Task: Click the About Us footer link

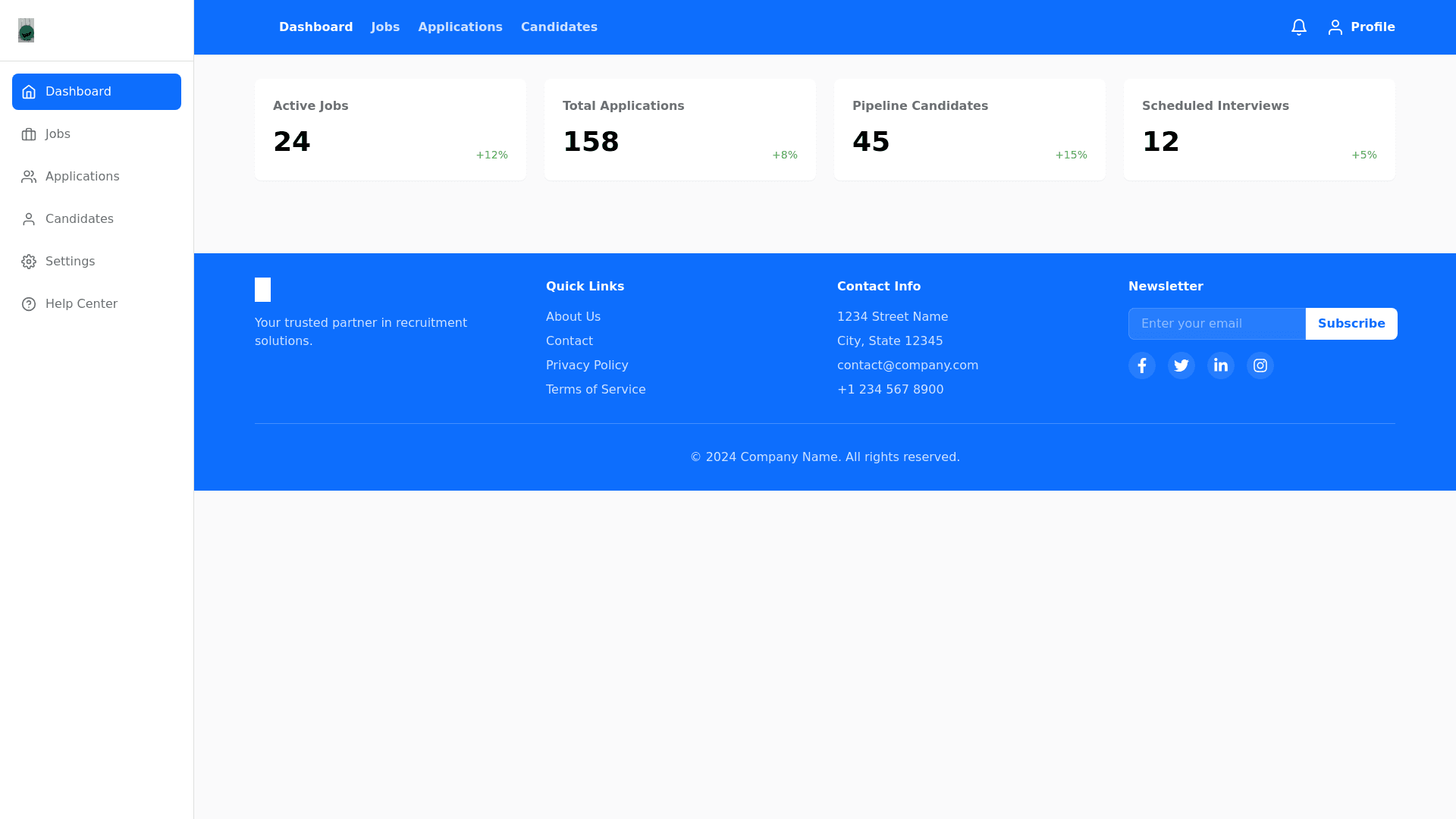Action: click(573, 317)
